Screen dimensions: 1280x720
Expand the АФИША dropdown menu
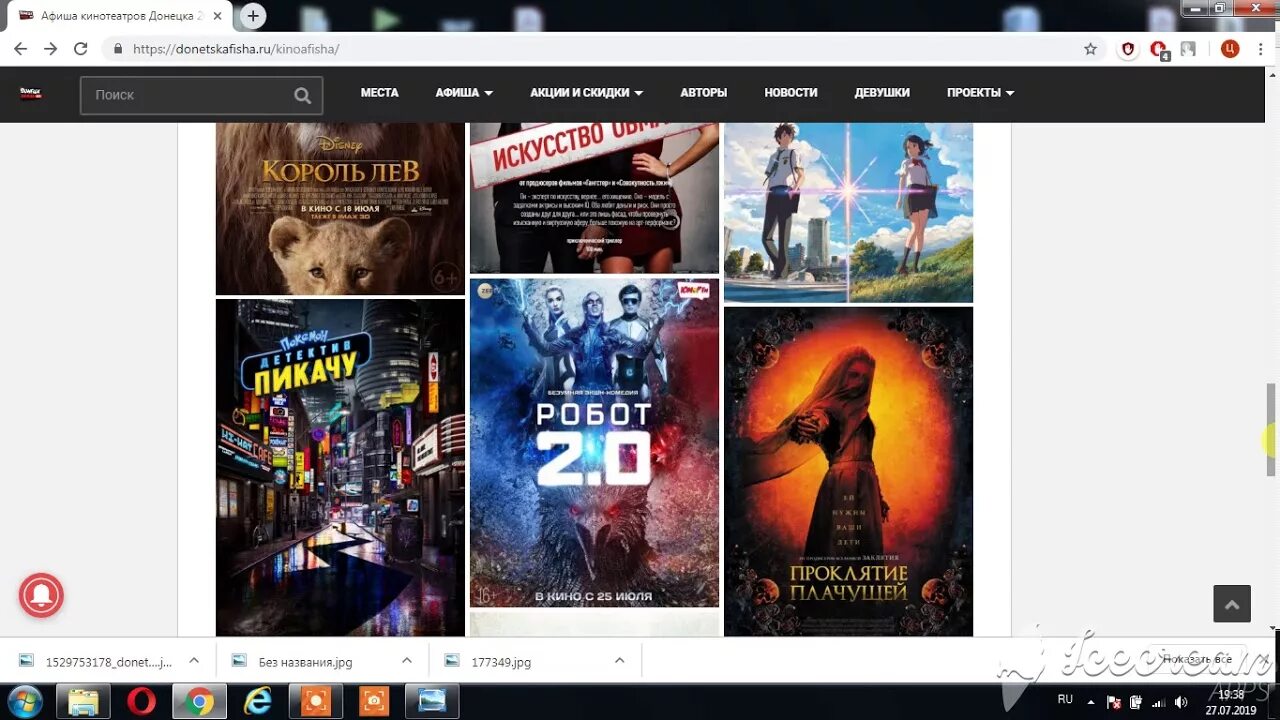464,92
